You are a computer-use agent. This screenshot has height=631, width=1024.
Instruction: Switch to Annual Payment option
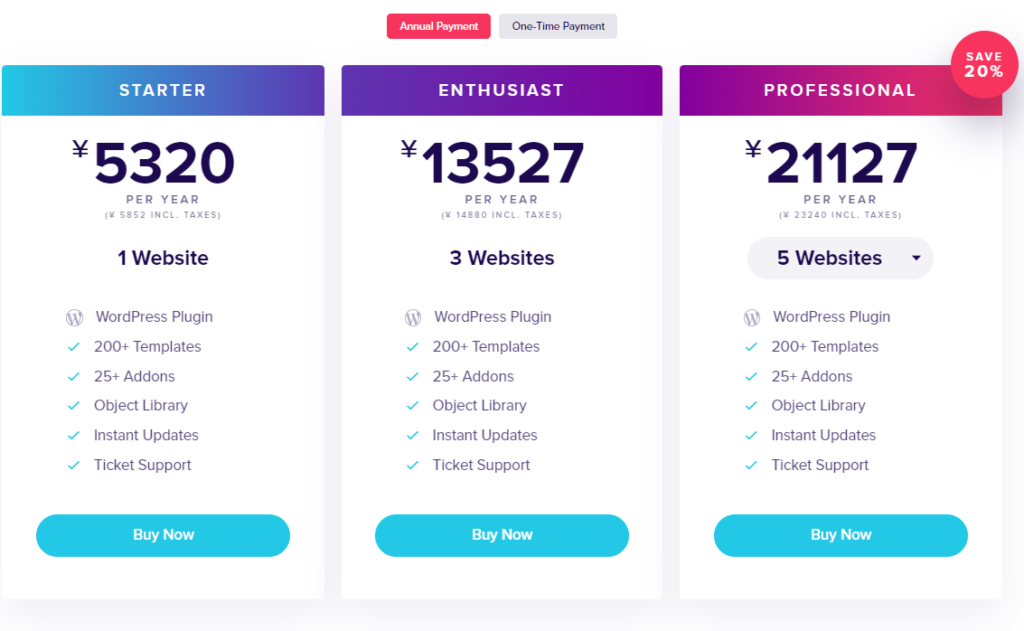click(439, 26)
